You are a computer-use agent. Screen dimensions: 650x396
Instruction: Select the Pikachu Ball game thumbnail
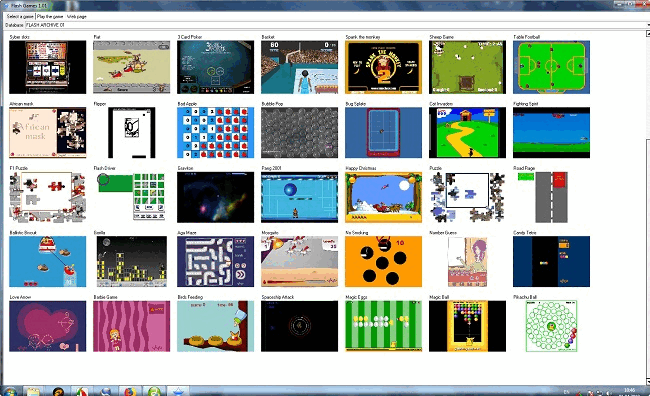point(551,326)
